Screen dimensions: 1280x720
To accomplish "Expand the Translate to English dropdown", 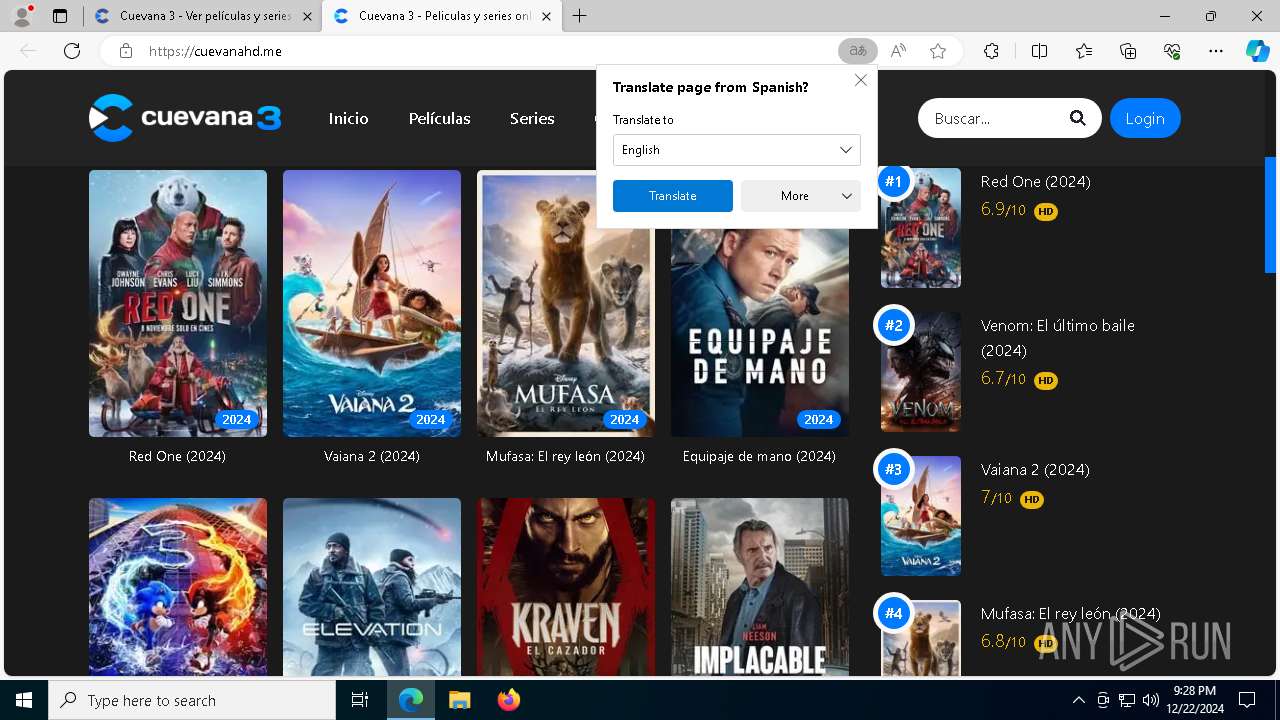I will pyautogui.click(x=737, y=150).
